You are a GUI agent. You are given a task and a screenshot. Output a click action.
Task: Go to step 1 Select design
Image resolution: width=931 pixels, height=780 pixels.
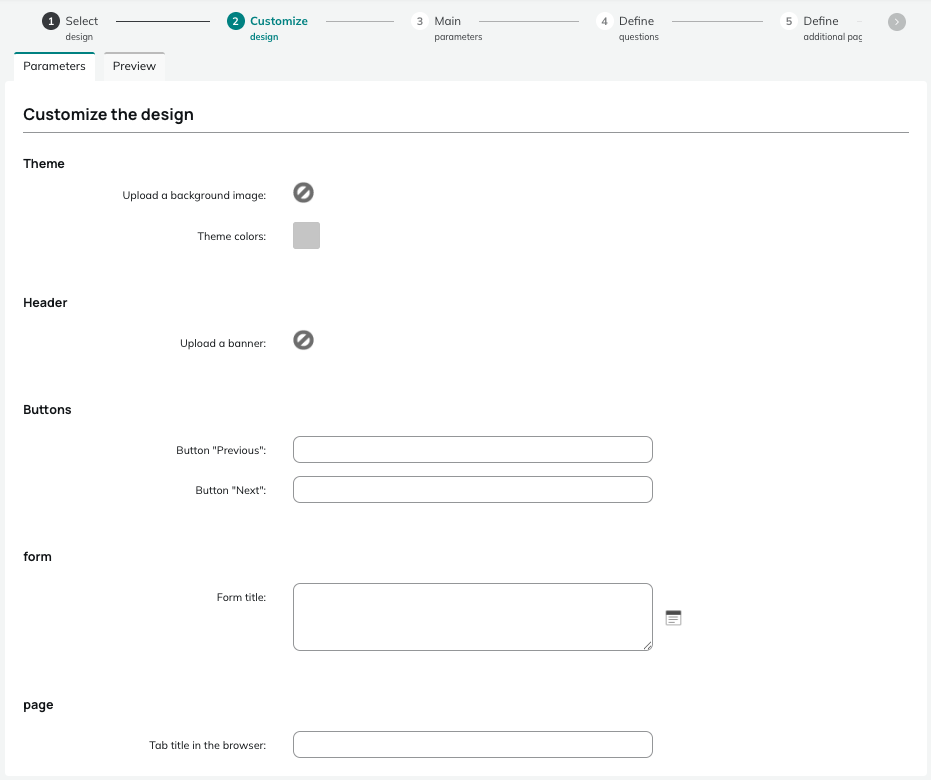70,27
